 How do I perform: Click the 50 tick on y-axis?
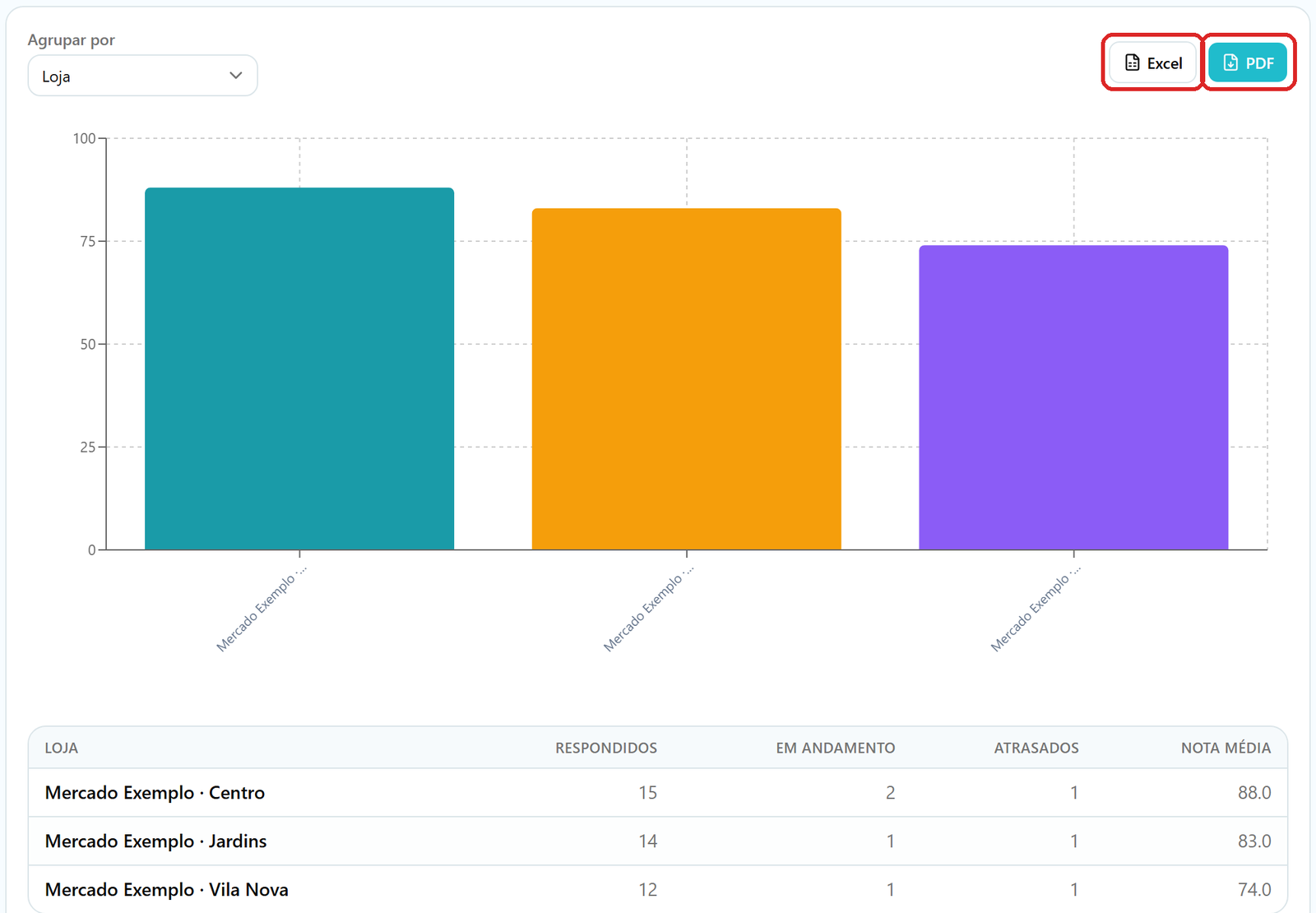click(88, 344)
